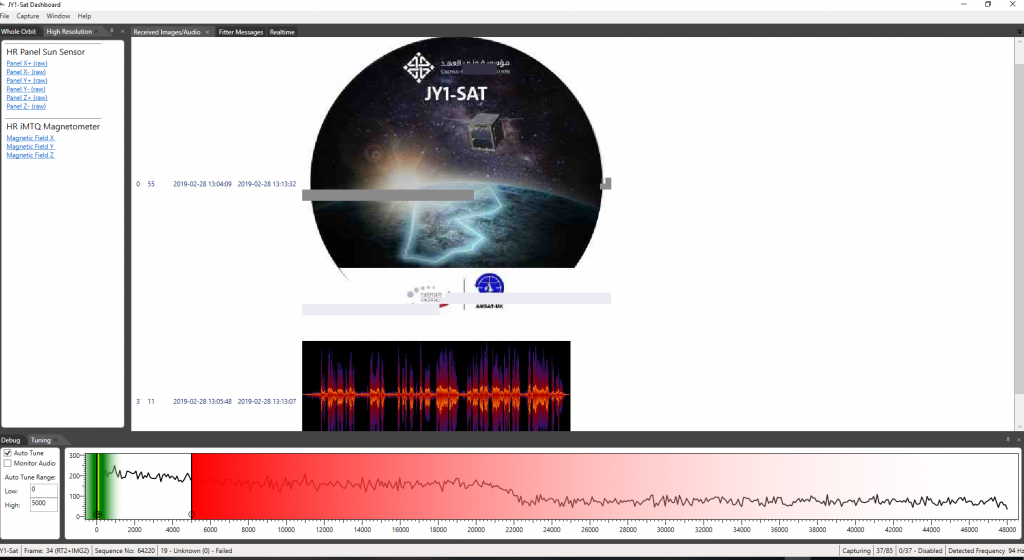Pin the left telemetry panel
The height and width of the screenshot is (560, 1024).
tap(112, 31)
